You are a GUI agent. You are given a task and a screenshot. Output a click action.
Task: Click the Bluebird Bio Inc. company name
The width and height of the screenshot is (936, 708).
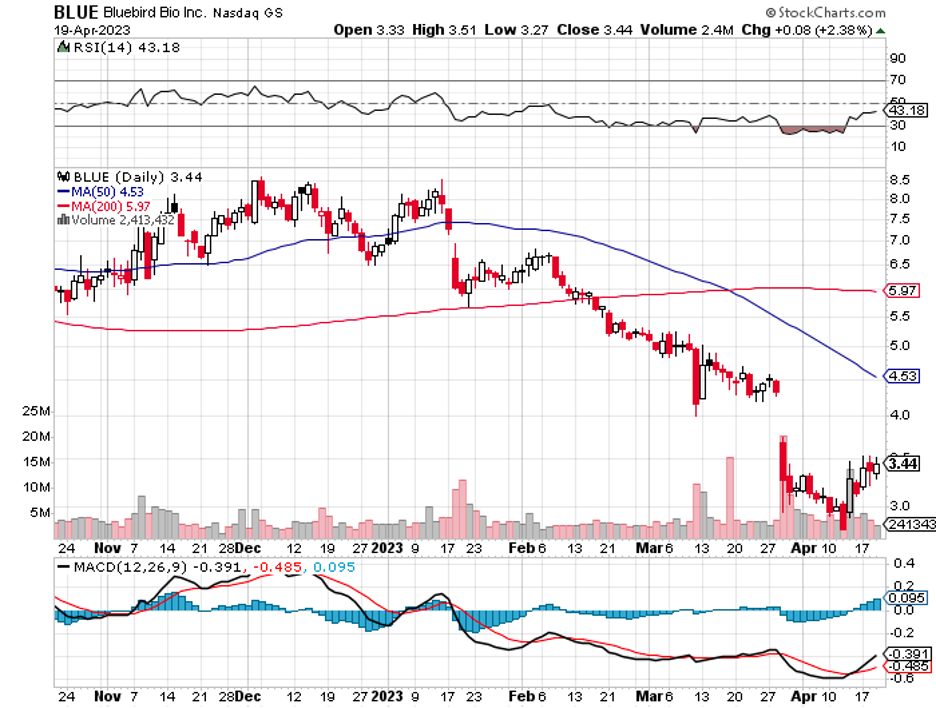154,13
